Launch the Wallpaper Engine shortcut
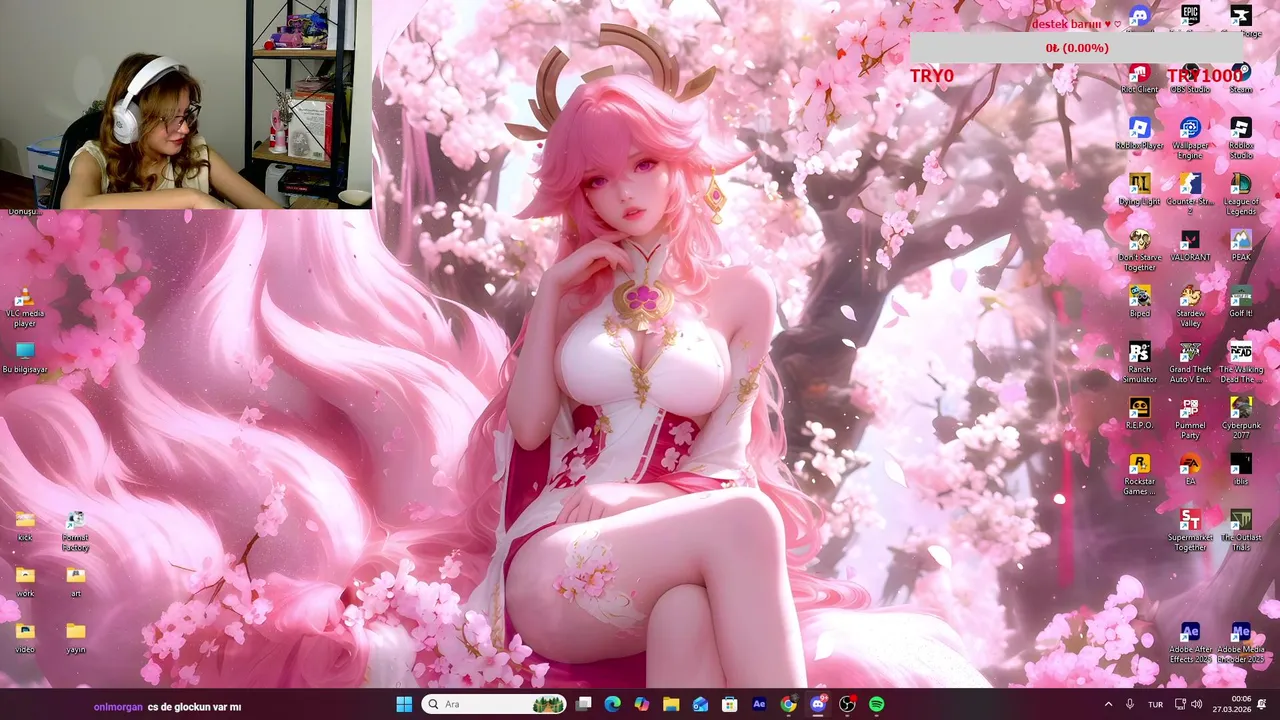Image resolution: width=1280 pixels, height=720 pixels. [x=1190, y=138]
